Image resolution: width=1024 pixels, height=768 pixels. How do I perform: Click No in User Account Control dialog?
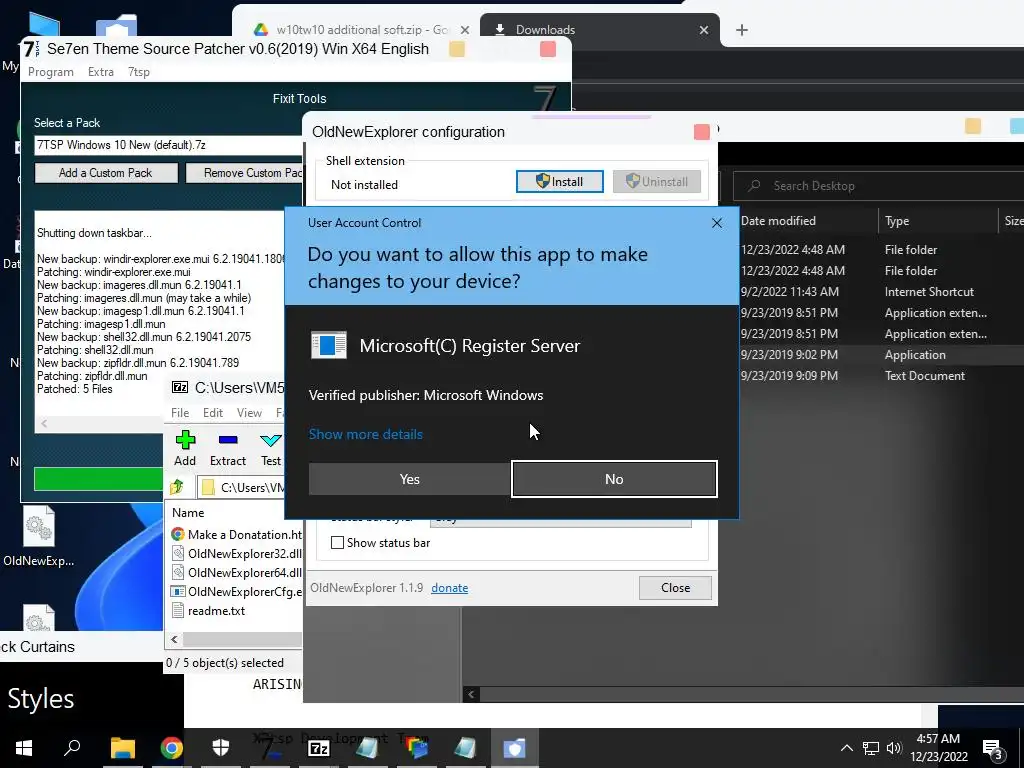pos(614,479)
